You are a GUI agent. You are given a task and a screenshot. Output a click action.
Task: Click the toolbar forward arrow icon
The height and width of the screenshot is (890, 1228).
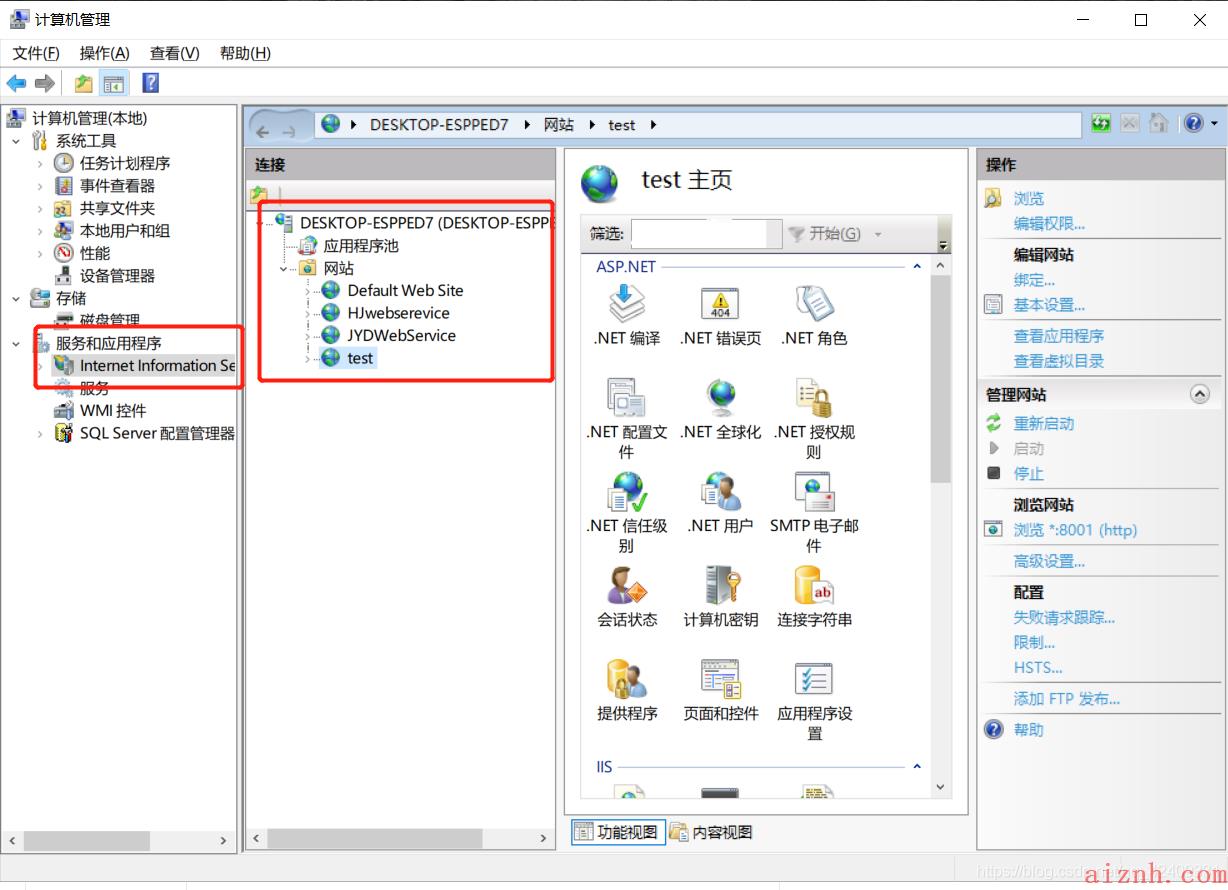click(44, 83)
